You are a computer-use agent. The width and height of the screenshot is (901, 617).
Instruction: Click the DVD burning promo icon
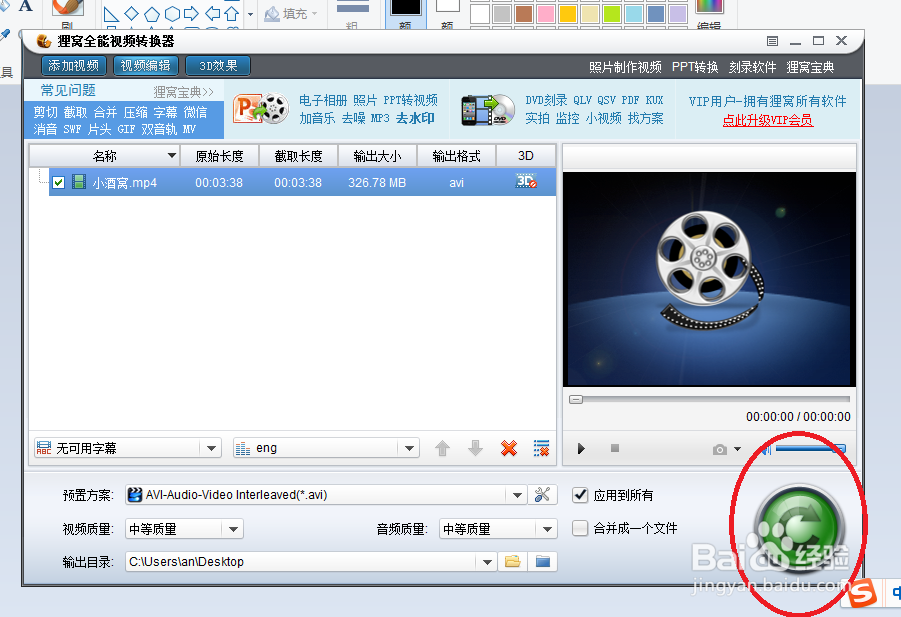click(488, 110)
